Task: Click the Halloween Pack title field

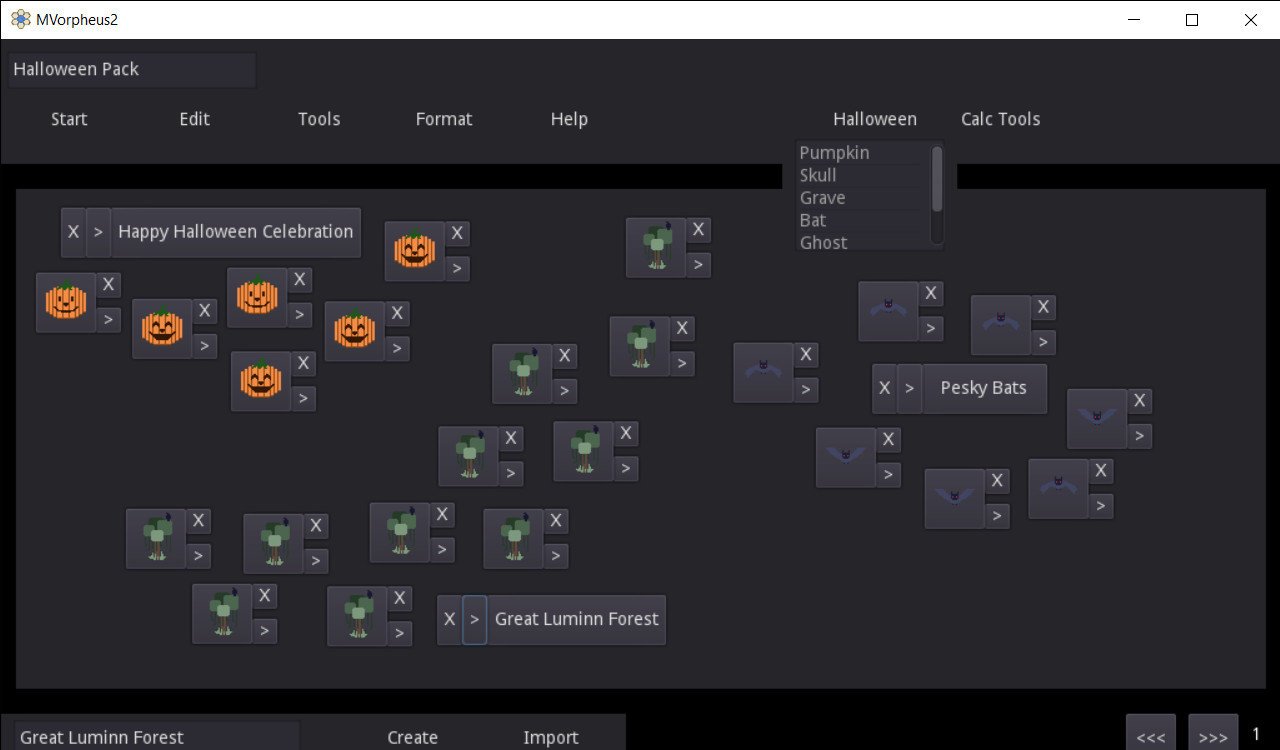Action: tap(132, 69)
